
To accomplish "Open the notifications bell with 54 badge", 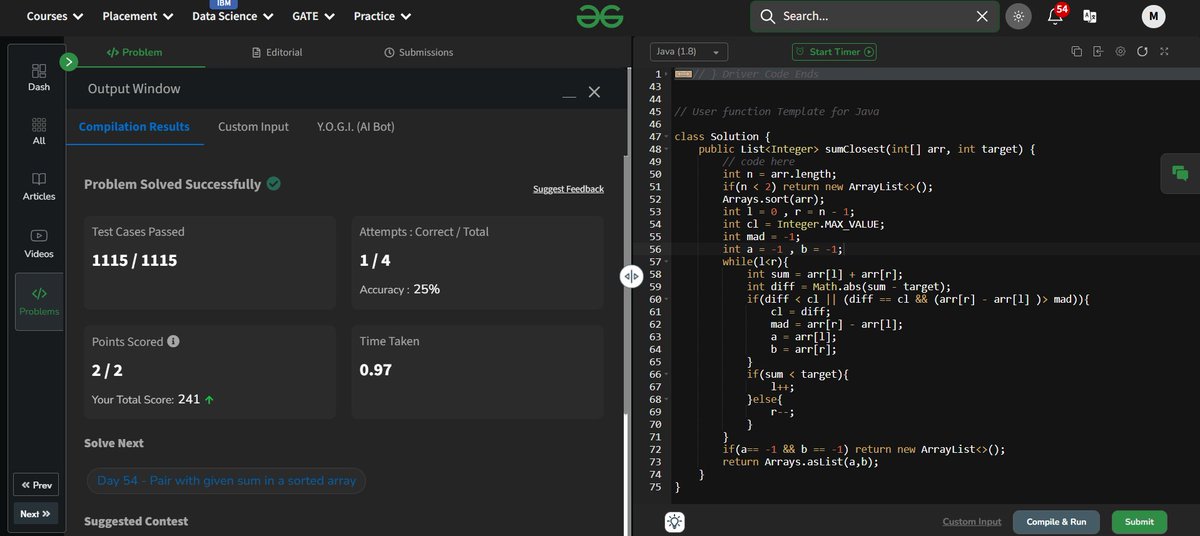I will pyautogui.click(x=1055, y=16).
